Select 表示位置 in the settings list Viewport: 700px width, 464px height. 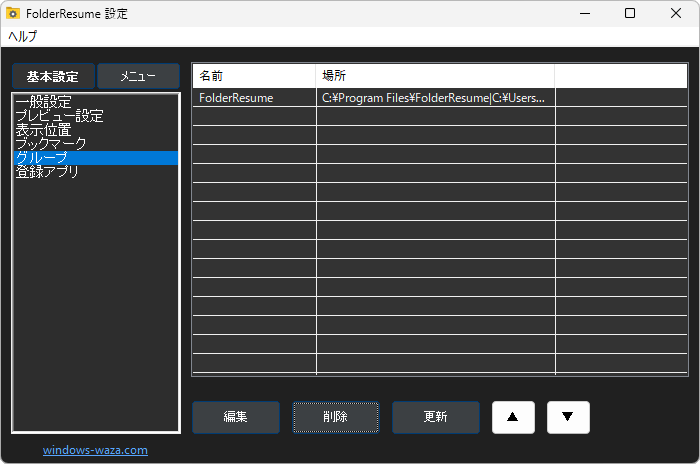pos(96,130)
